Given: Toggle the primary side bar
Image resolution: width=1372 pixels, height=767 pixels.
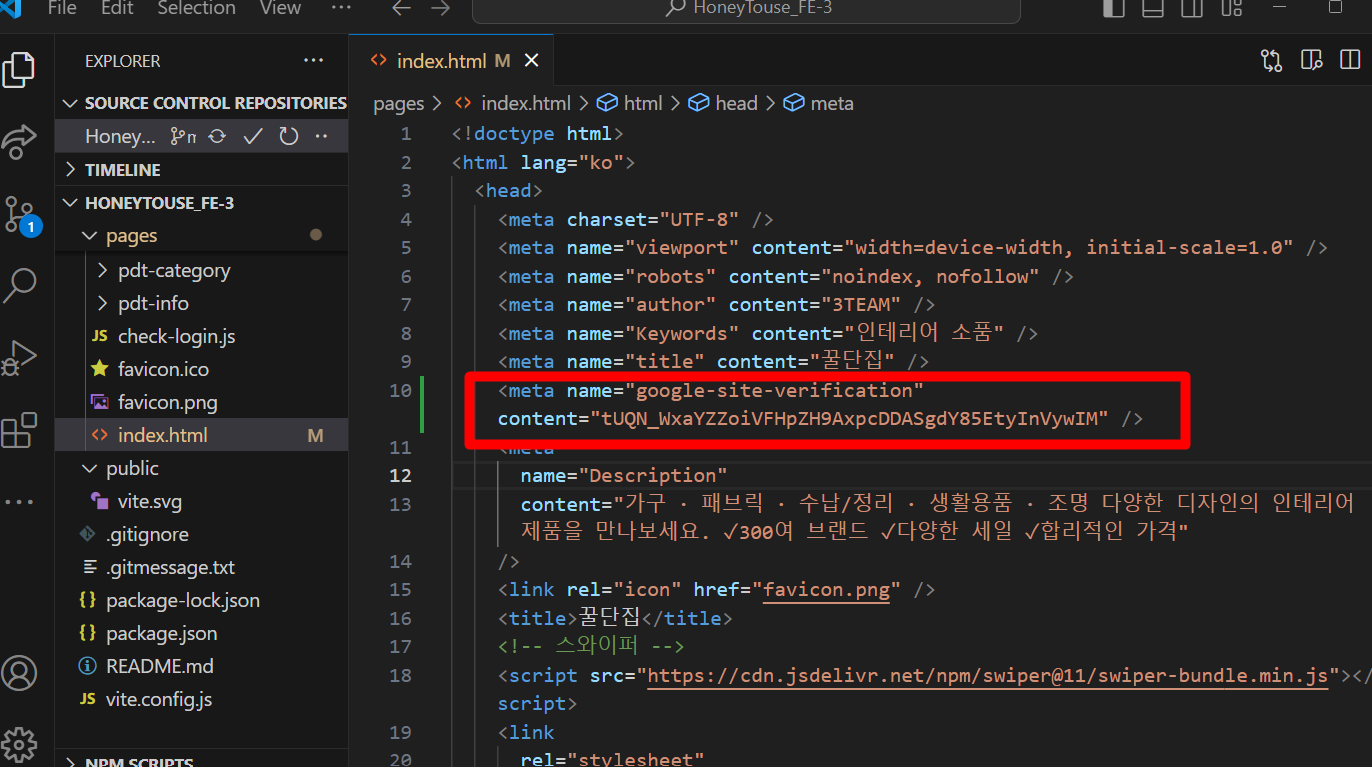Looking at the screenshot, I should pos(1113,8).
